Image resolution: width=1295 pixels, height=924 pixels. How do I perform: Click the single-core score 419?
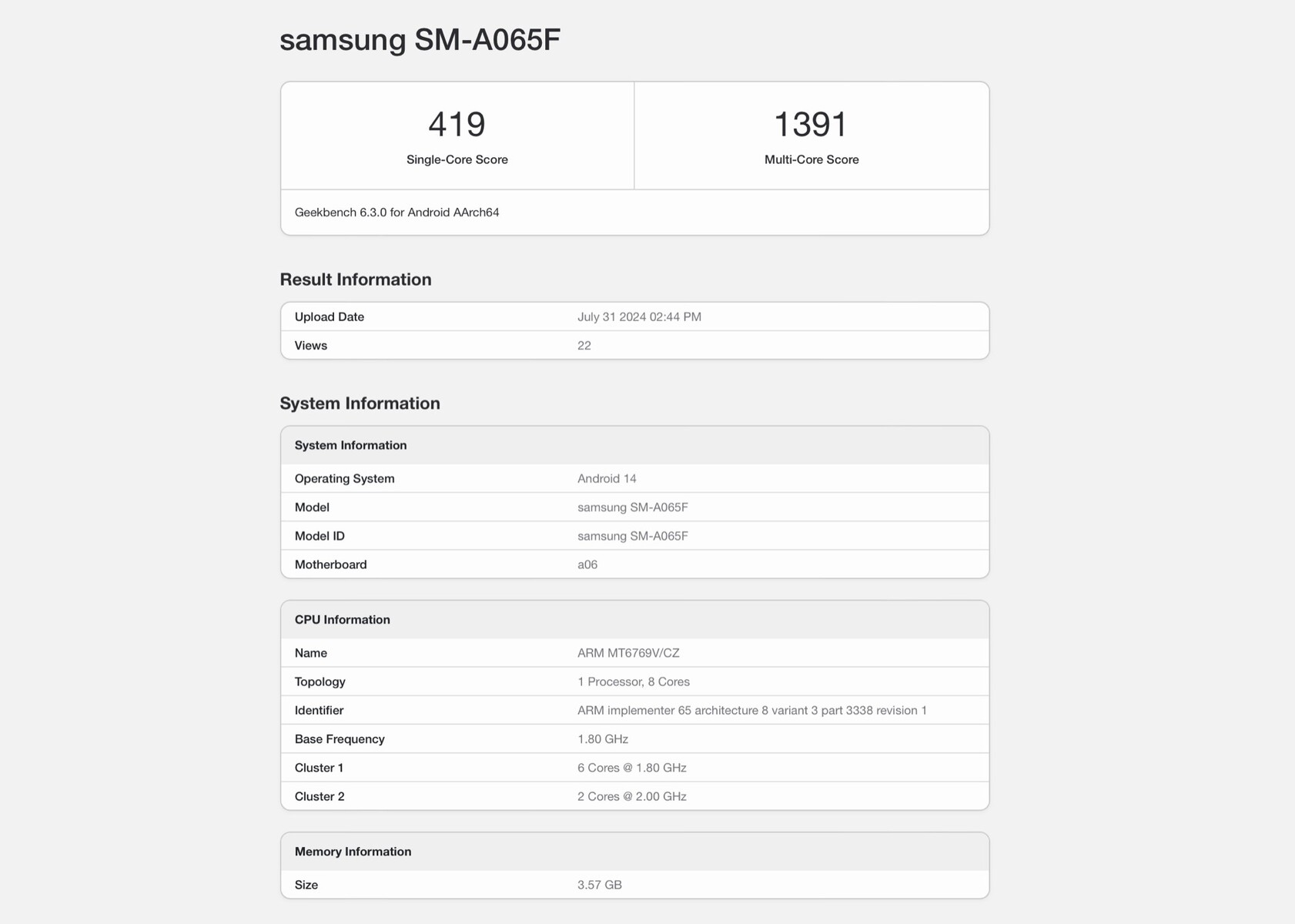[457, 125]
